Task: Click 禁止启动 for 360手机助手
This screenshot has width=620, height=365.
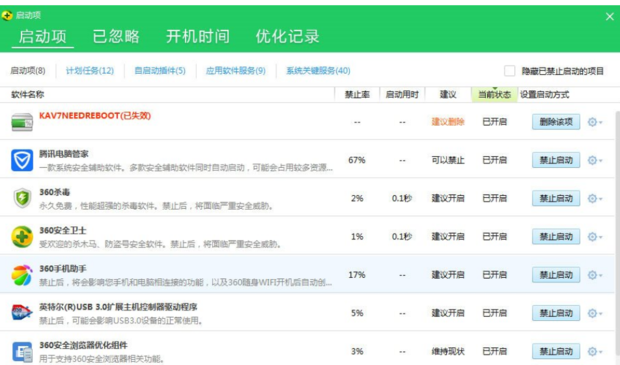Action: coord(556,275)
